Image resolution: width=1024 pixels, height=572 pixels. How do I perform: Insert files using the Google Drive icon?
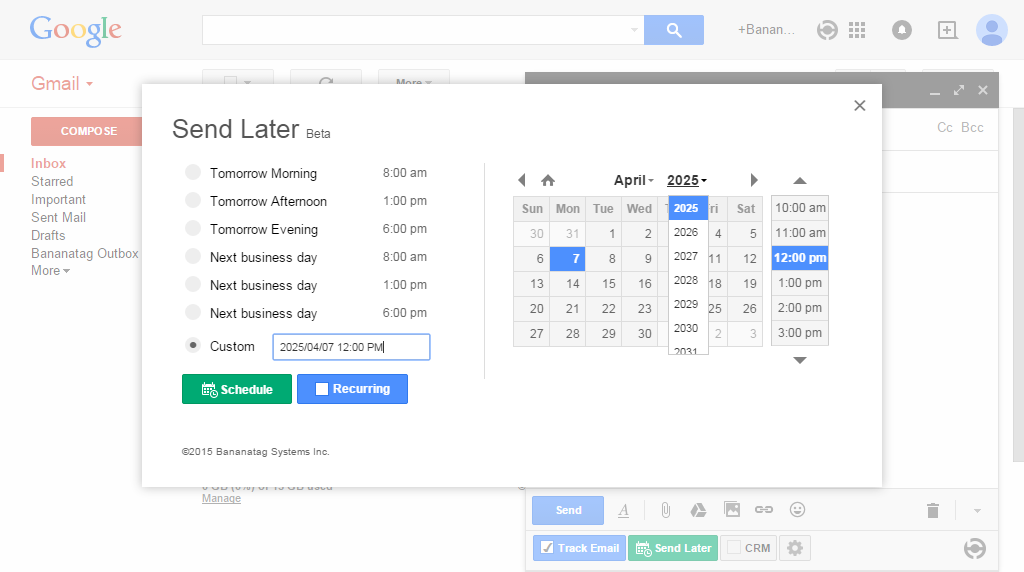click(x=698, y=510)
